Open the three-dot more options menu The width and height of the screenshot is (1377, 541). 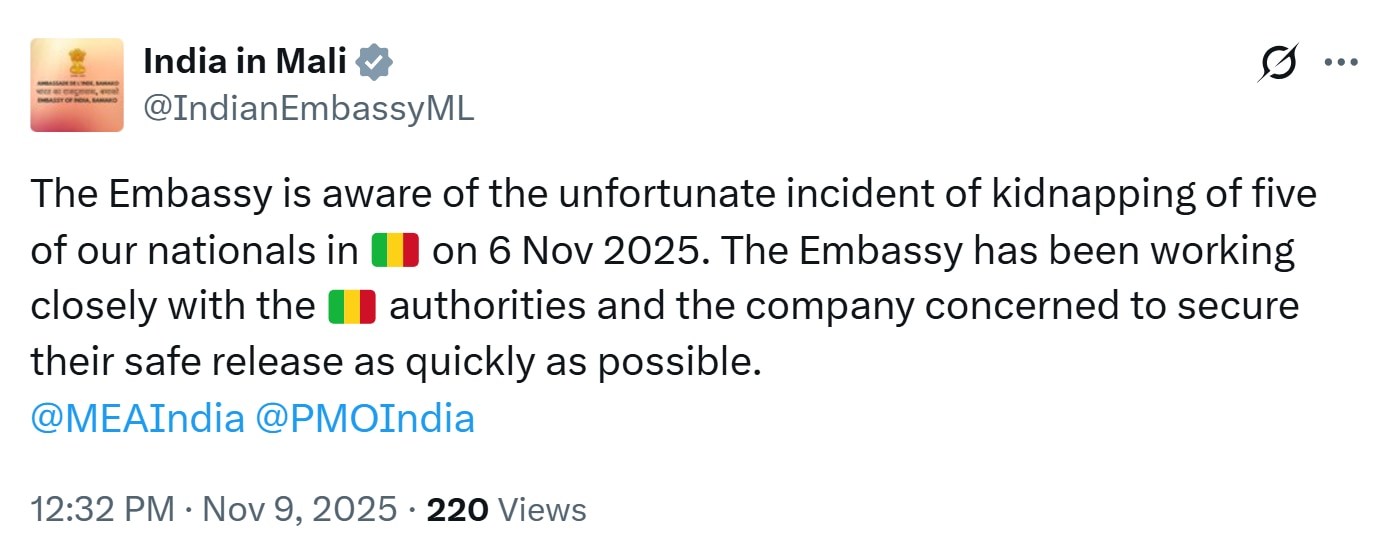point(1340,62)
